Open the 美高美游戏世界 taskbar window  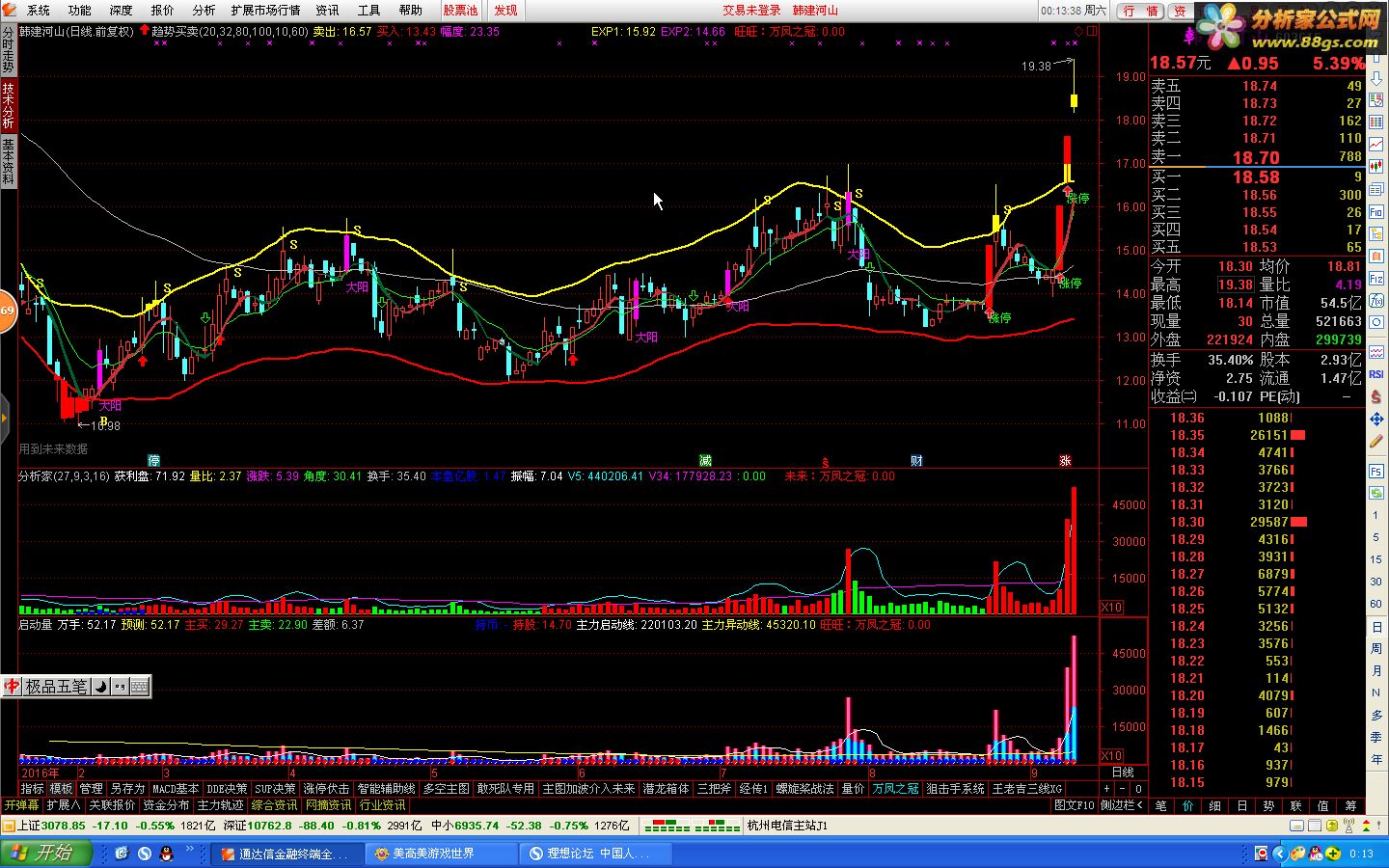(x=442, y=854)
